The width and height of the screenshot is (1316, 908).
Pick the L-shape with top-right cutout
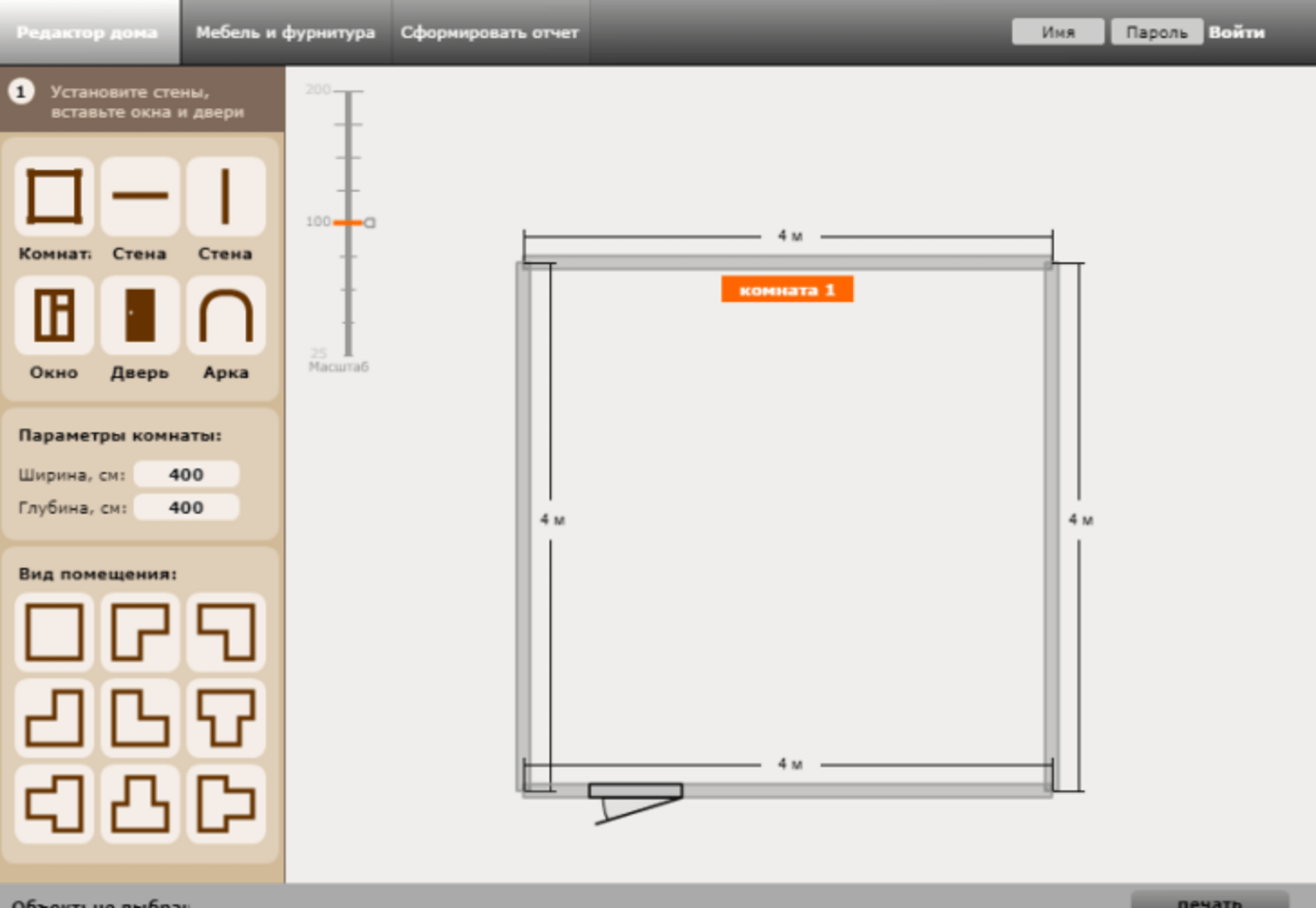click(x=140, y=718)
